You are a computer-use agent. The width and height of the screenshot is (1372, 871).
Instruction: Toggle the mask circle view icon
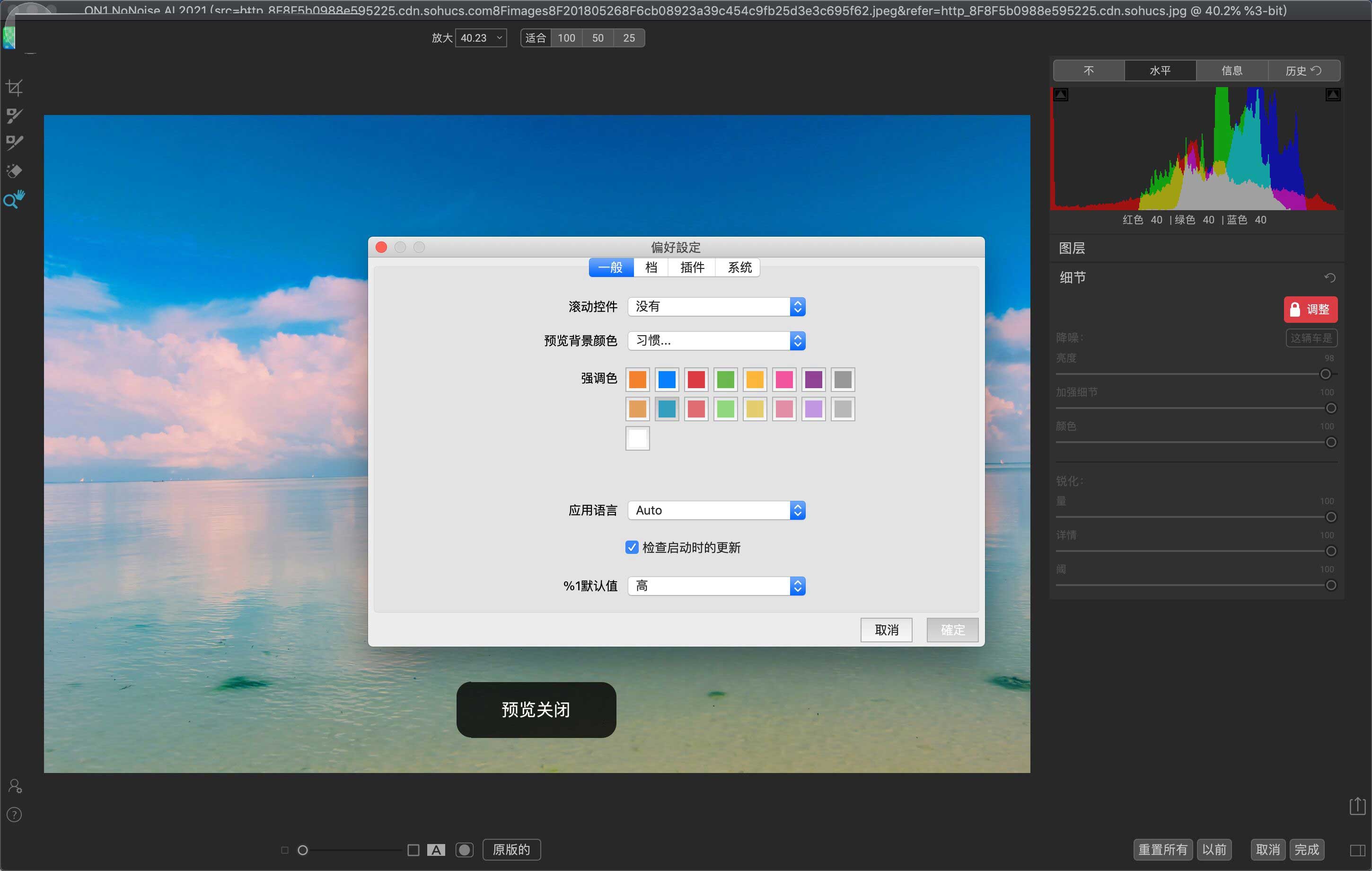click(465, 850)
